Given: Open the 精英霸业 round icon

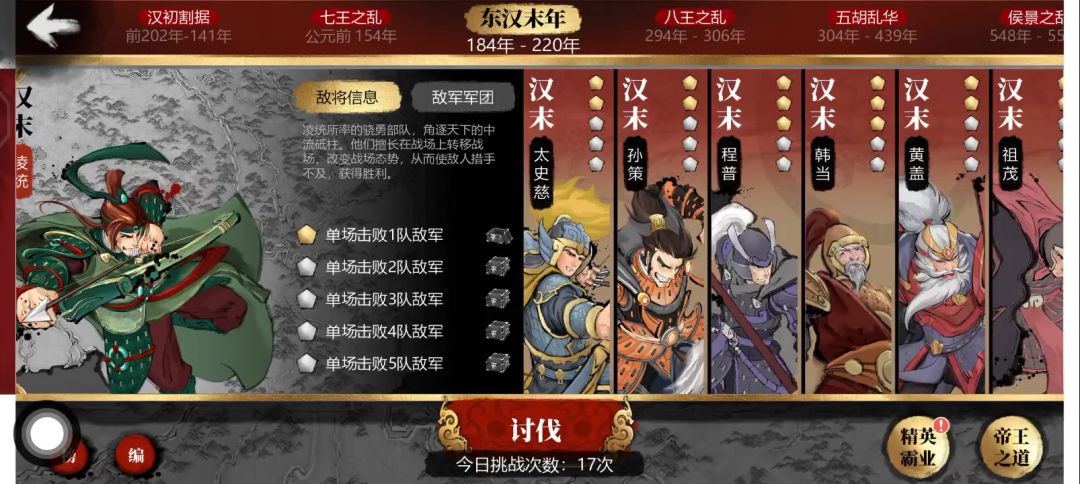Looking at the screenshot, I should (x=919, y=448).
